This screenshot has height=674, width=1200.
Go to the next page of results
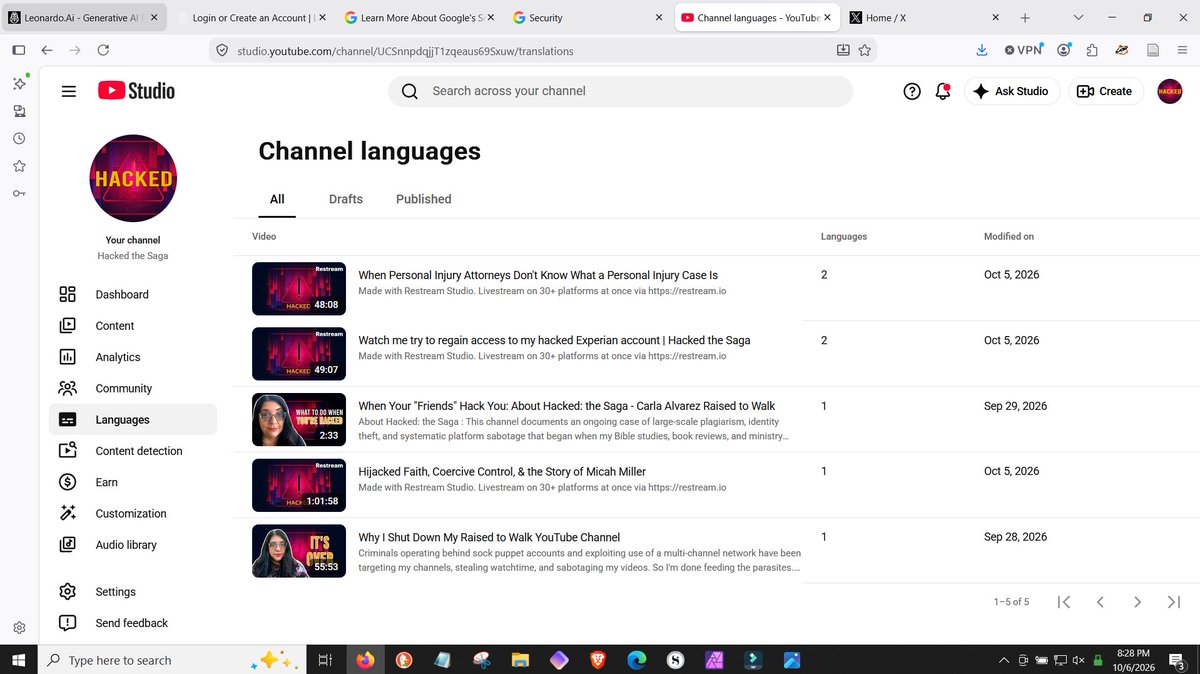pos(1137,602)
